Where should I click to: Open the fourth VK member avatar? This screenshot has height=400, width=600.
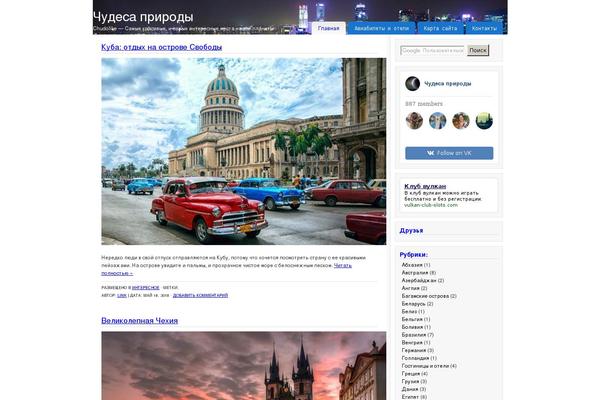tap(484, 121)
